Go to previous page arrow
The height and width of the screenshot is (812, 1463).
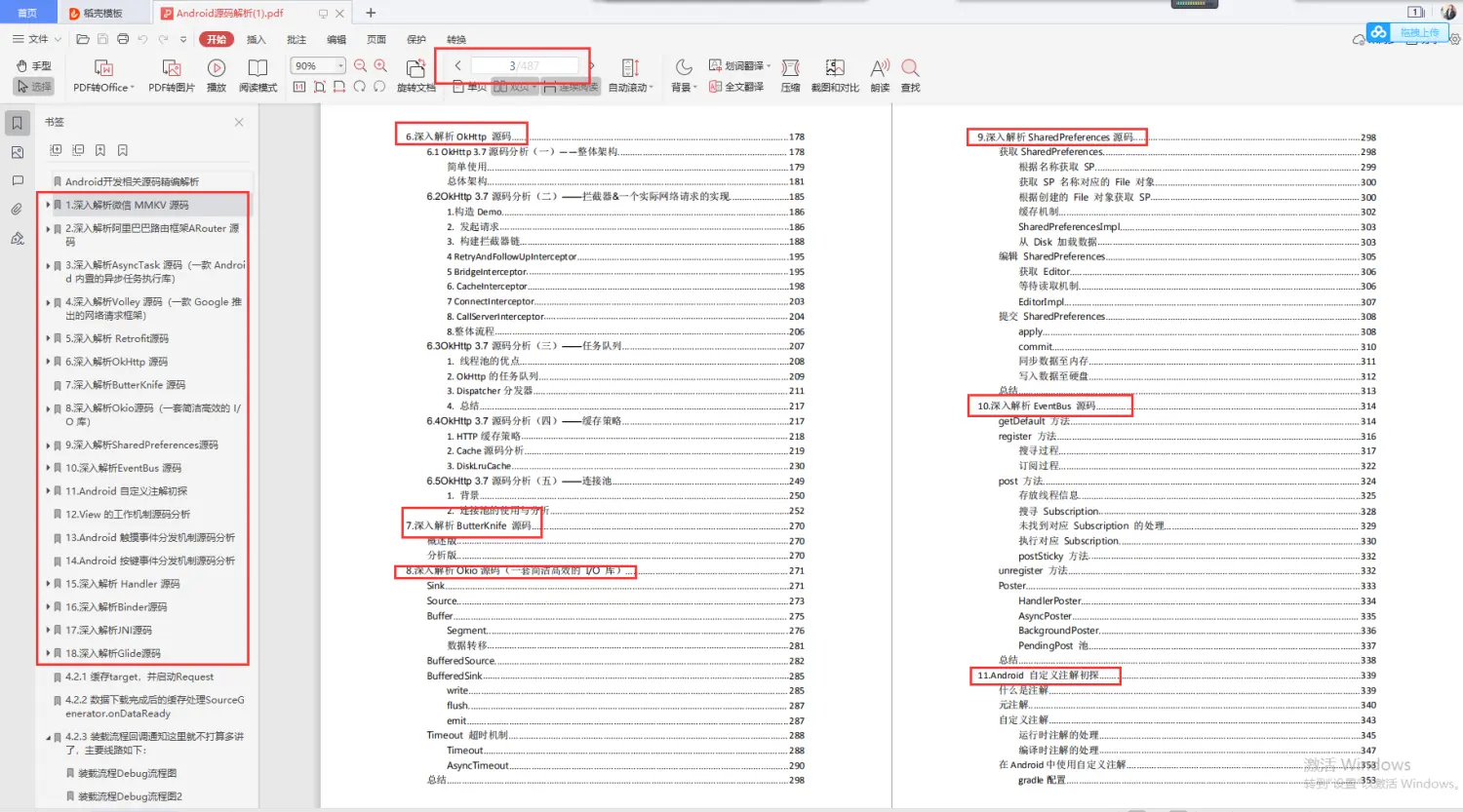click(x=457, y=65)
